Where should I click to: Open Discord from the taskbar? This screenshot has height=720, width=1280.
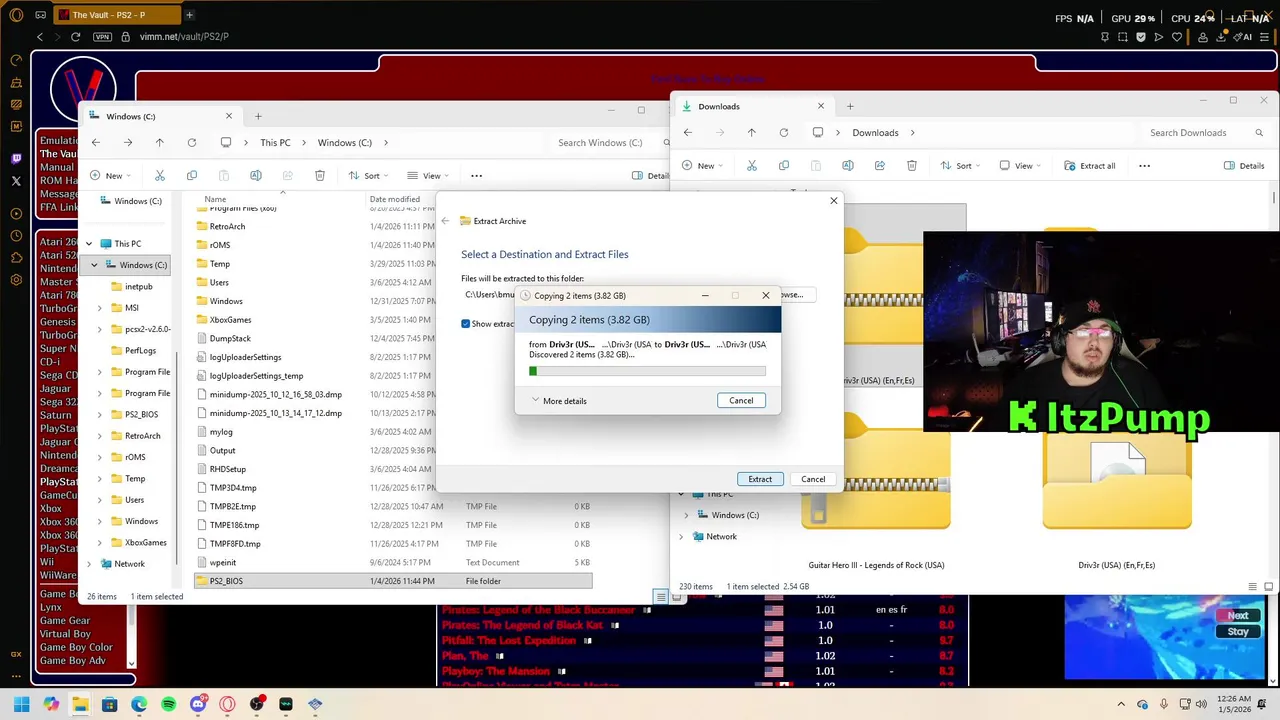pos(198,705)
